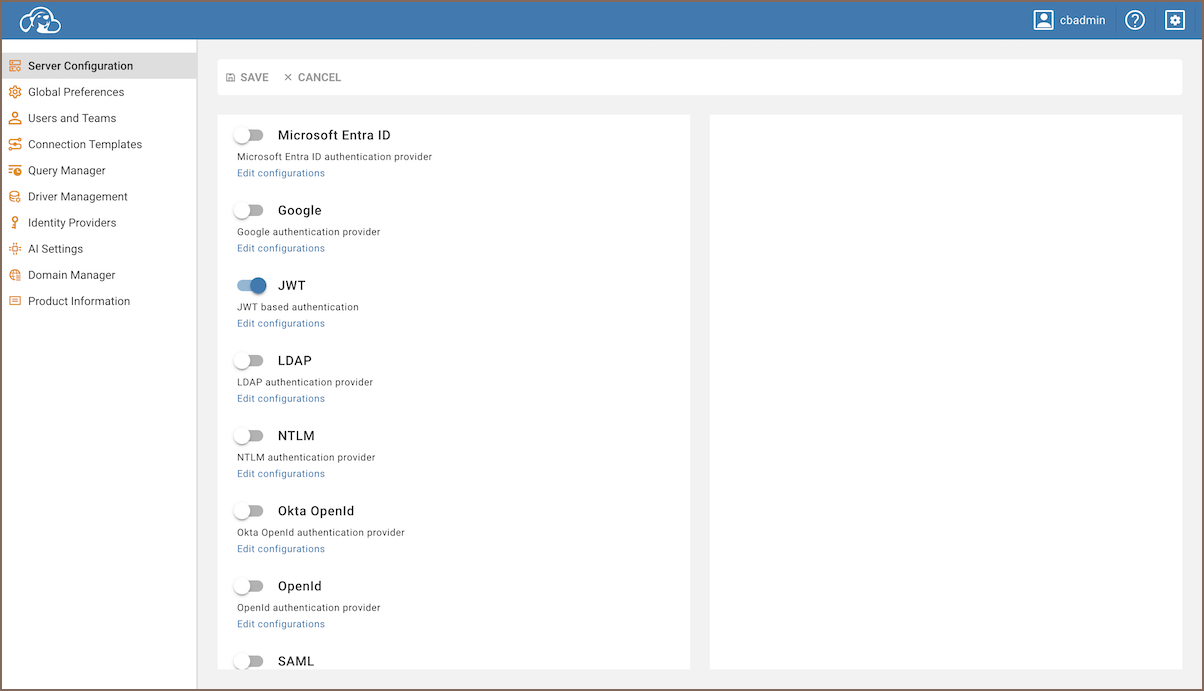
Task: Open the help question mark icon
Action: (1134, 20)
